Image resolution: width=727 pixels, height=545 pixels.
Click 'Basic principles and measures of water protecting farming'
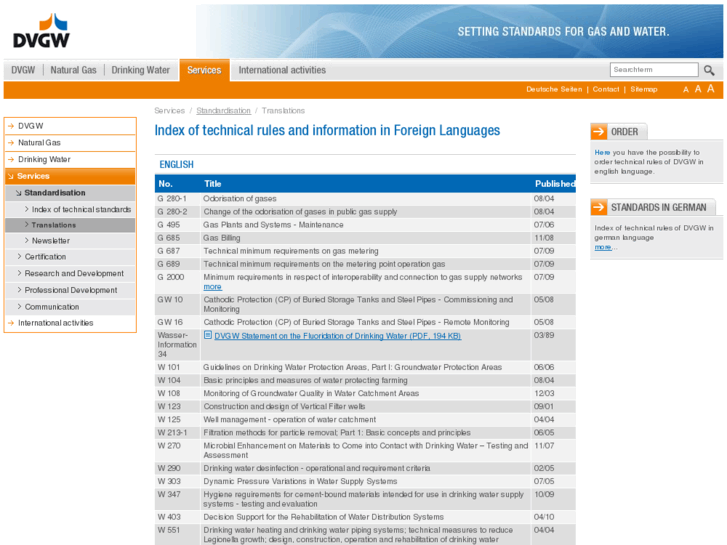[305, 380]
